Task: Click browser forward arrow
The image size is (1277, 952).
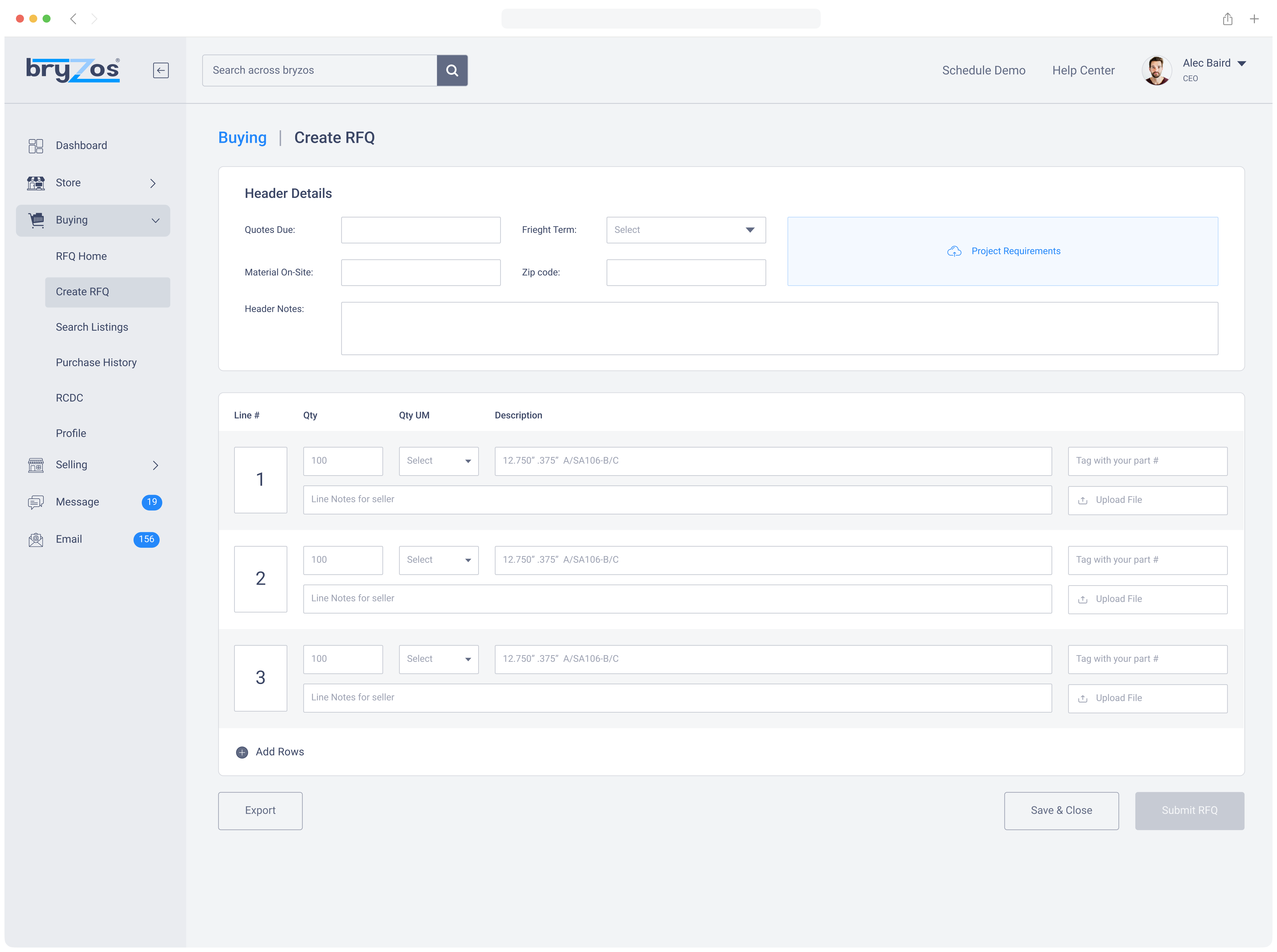Action: point(94,18)
